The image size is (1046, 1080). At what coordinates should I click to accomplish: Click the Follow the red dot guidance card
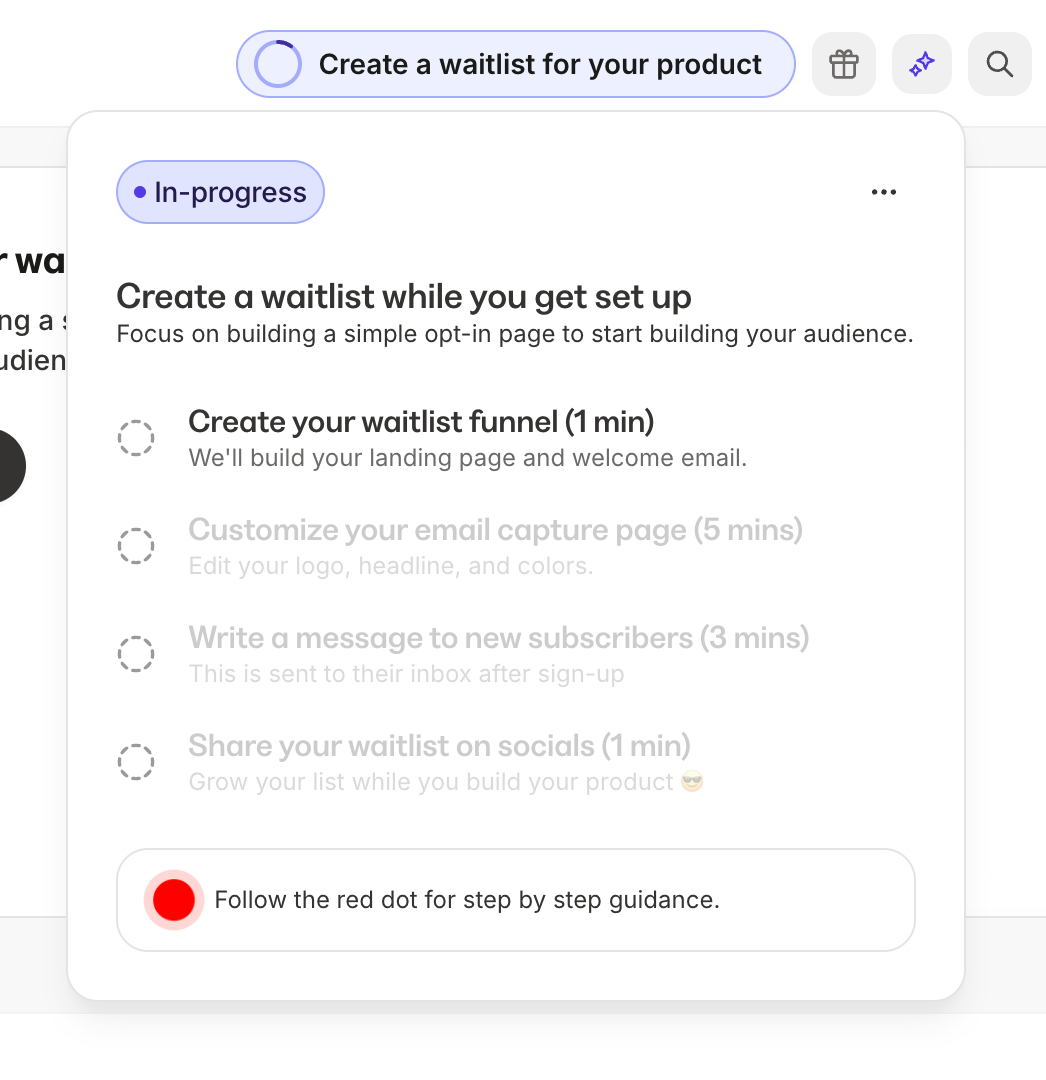pyautogui.click(x=516, y=899)
